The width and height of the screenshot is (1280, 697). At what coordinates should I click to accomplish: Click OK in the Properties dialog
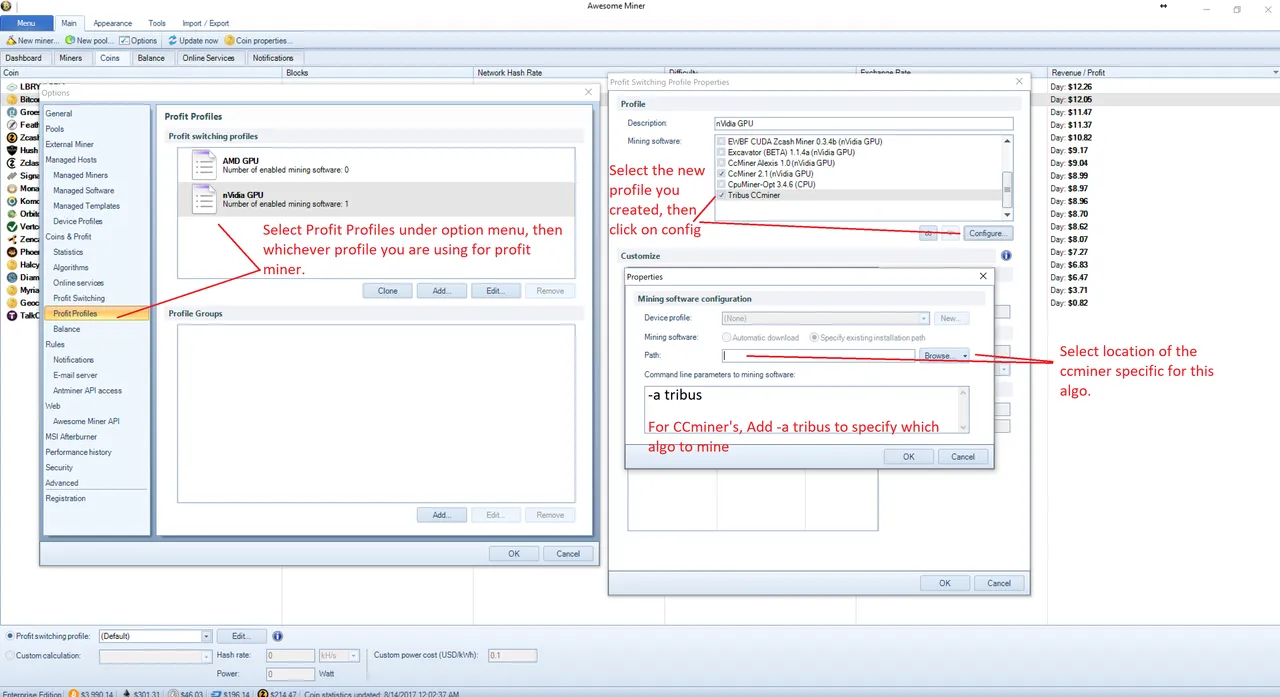[x=909, y=456]
